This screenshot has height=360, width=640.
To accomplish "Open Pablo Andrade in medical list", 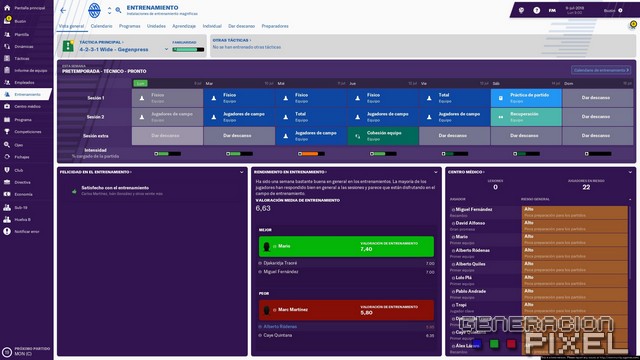I will (471, 291).
